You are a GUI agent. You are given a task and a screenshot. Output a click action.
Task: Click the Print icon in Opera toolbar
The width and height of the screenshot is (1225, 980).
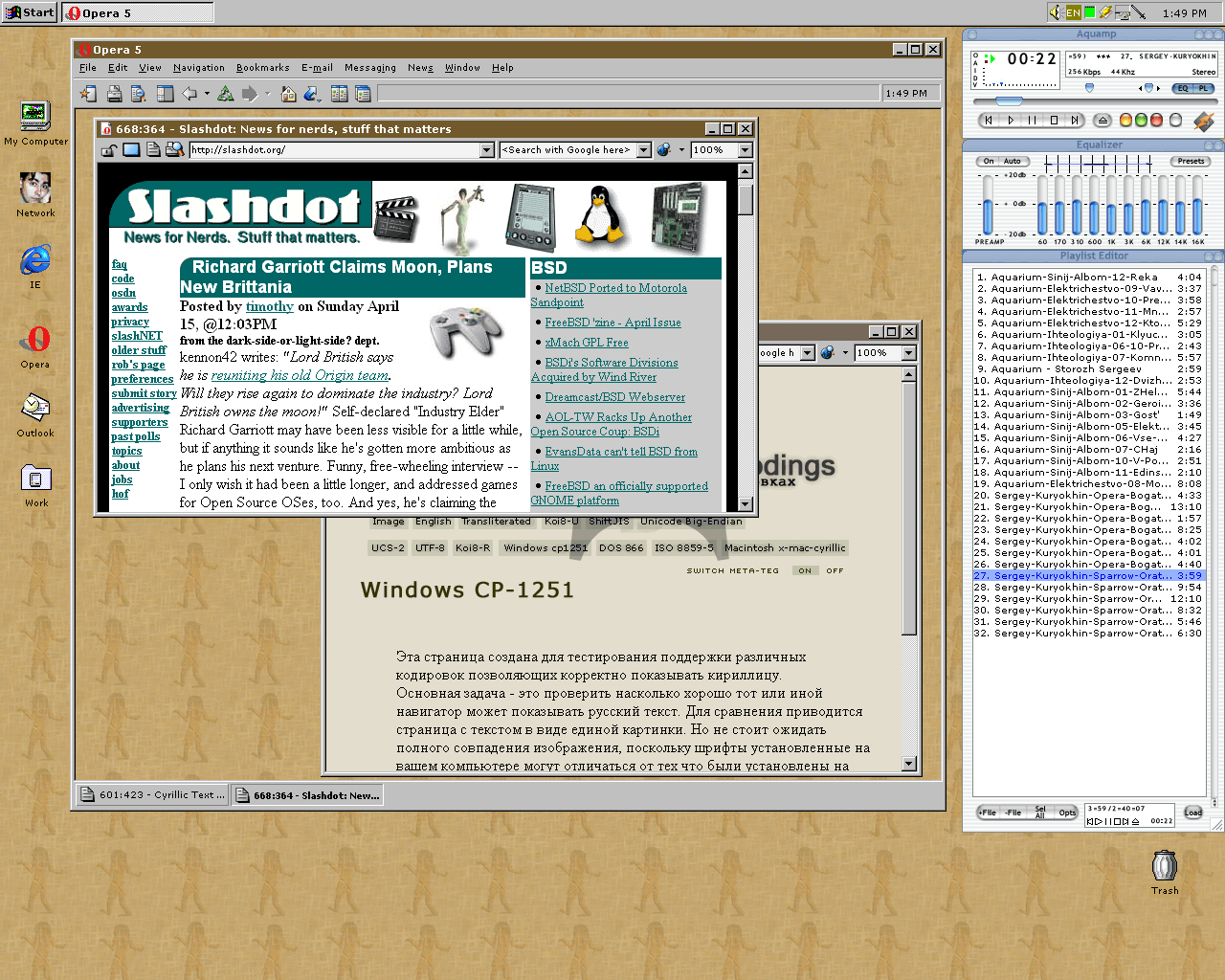(114, 94)
